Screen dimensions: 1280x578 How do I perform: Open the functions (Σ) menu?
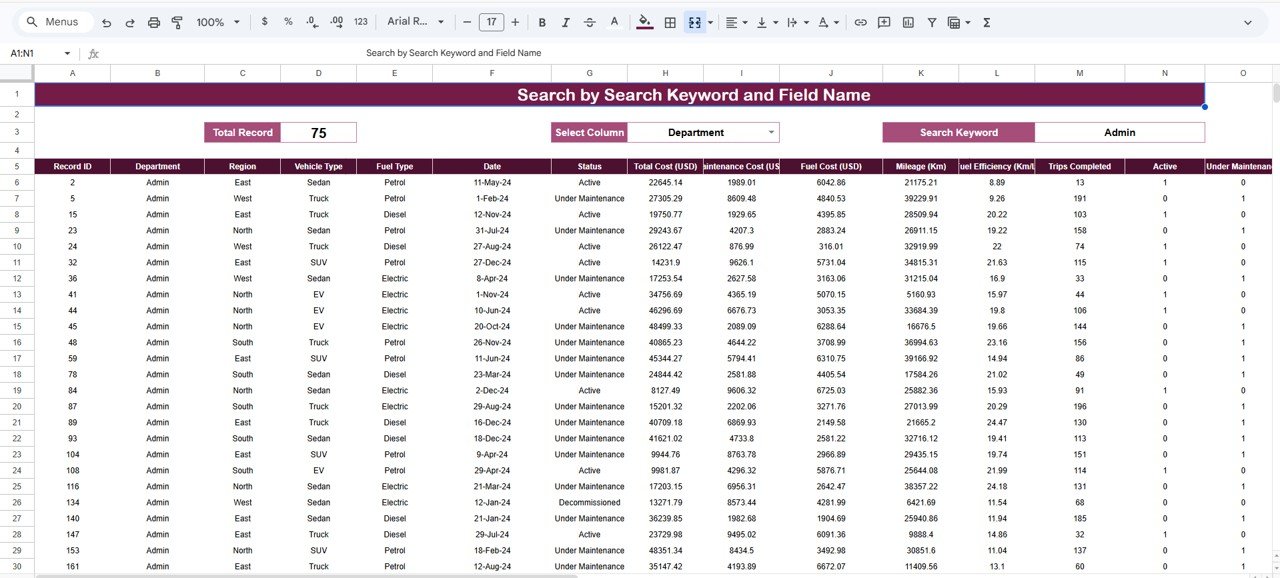point(985,21)
